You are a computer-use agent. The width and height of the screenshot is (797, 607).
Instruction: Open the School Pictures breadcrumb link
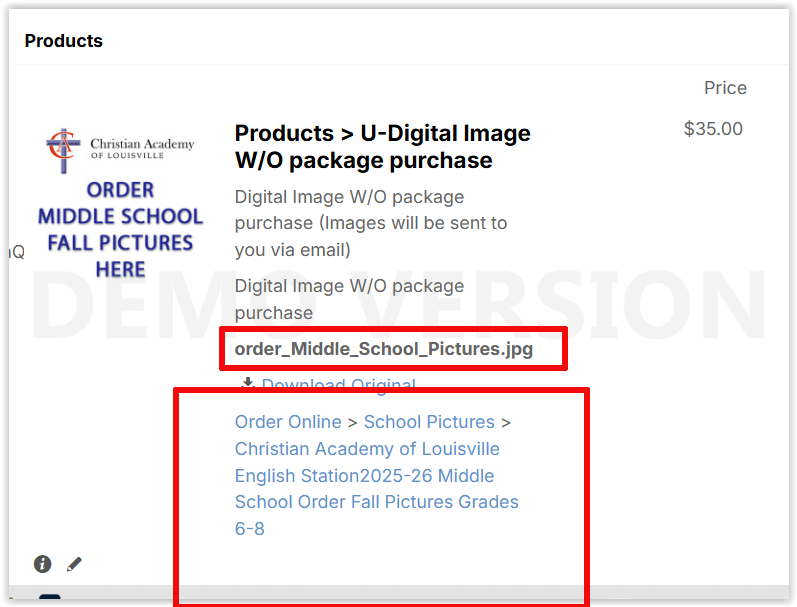pyautogui.click(x=429, y=422)
